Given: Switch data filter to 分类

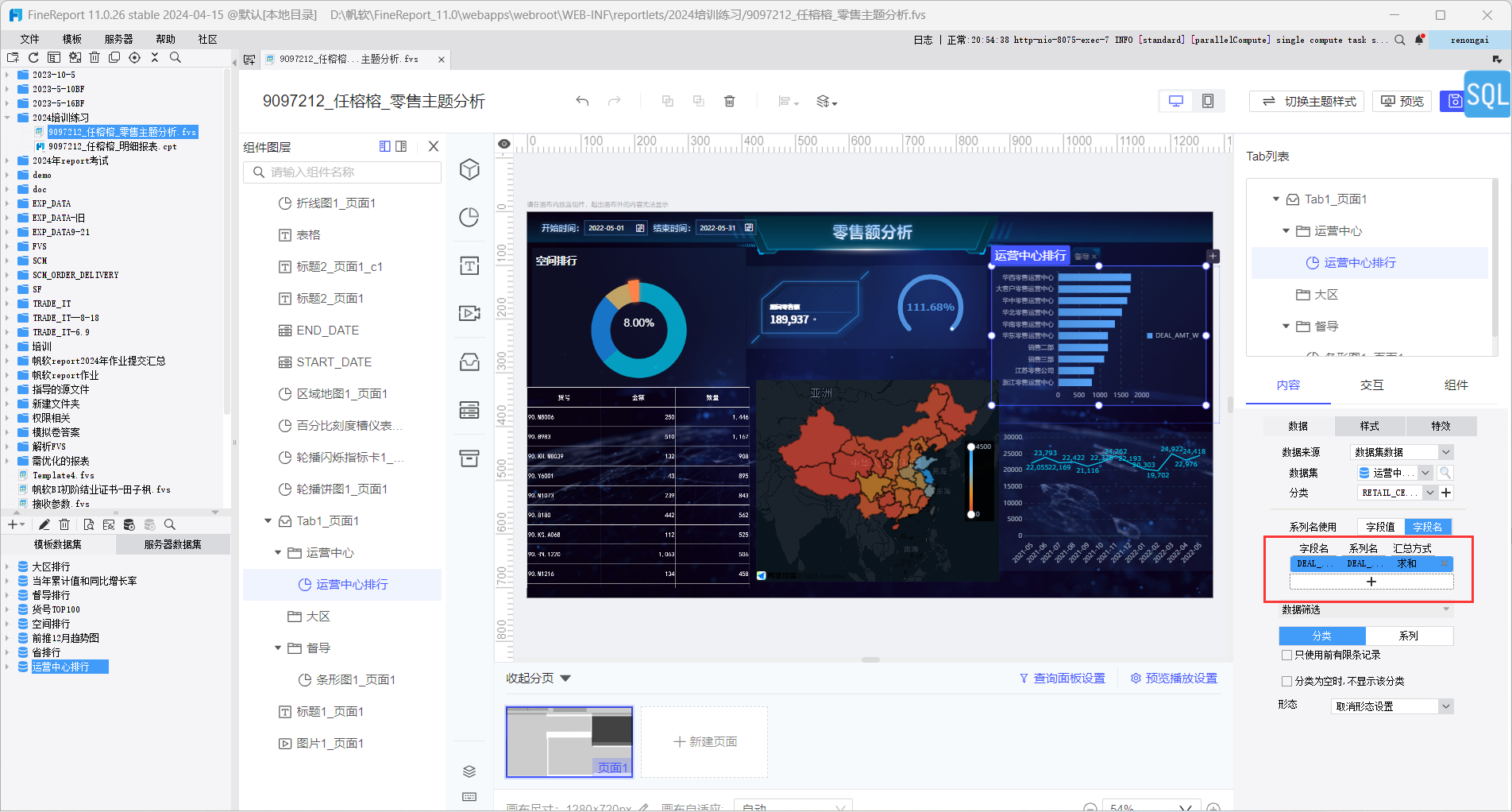Looking at the screenshot, I should [1322, 636].
